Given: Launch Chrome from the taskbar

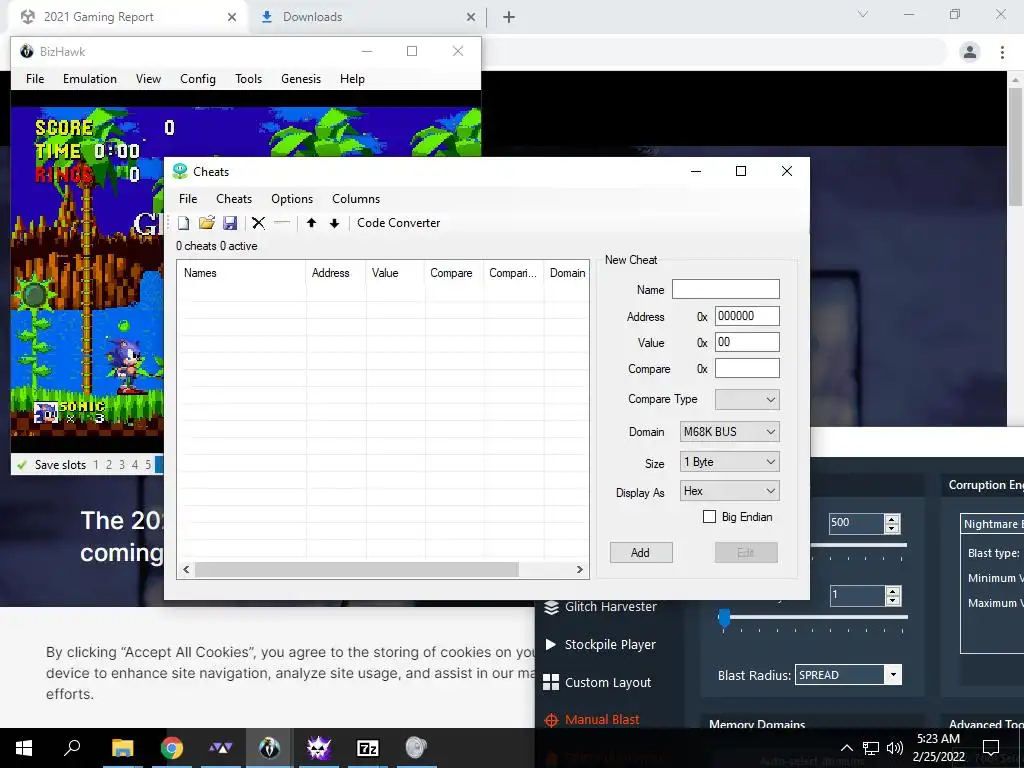Looking at the screenshot, I should (172, 748).
